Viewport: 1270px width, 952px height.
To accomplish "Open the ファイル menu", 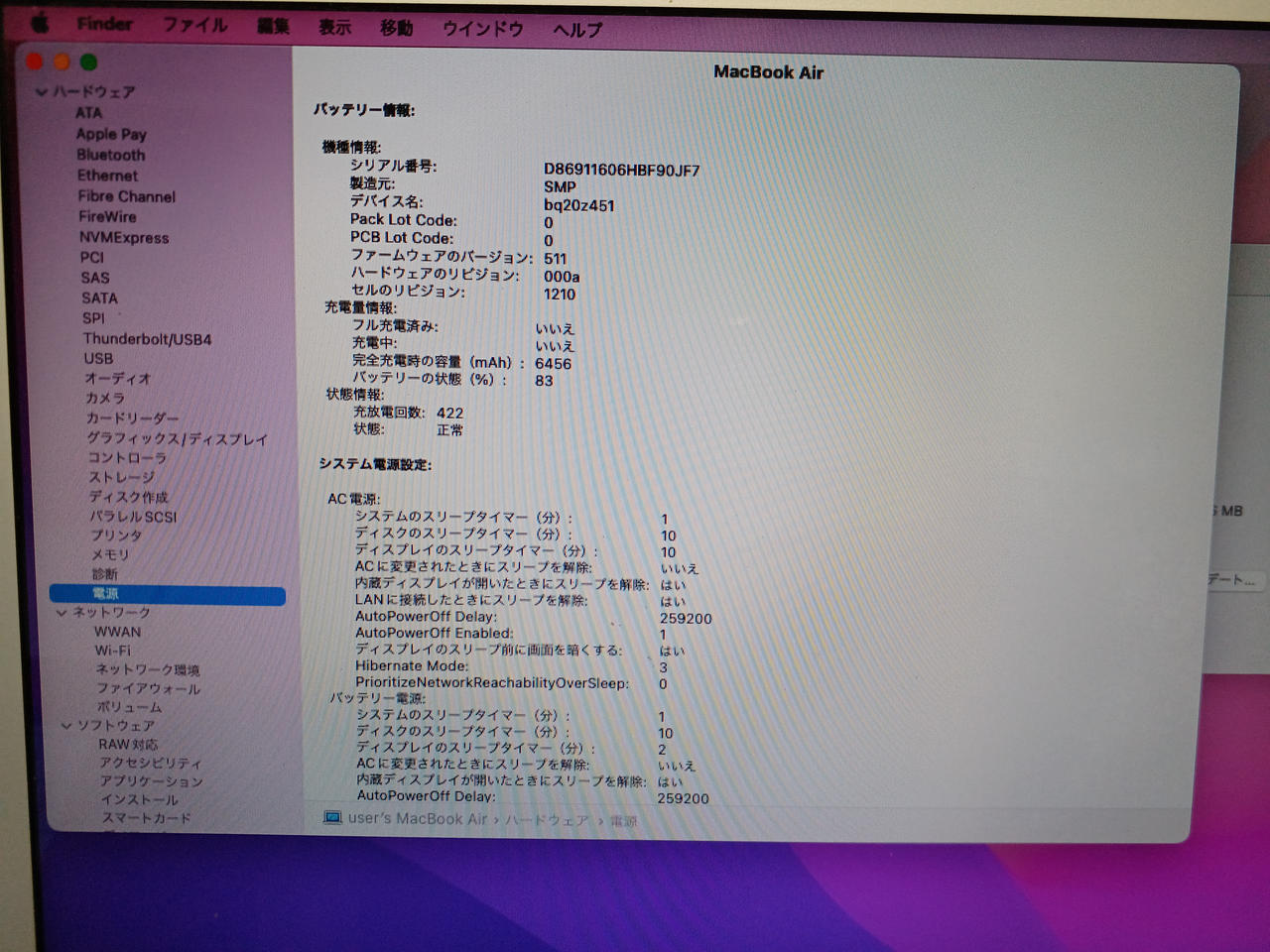I will (194, 25).
